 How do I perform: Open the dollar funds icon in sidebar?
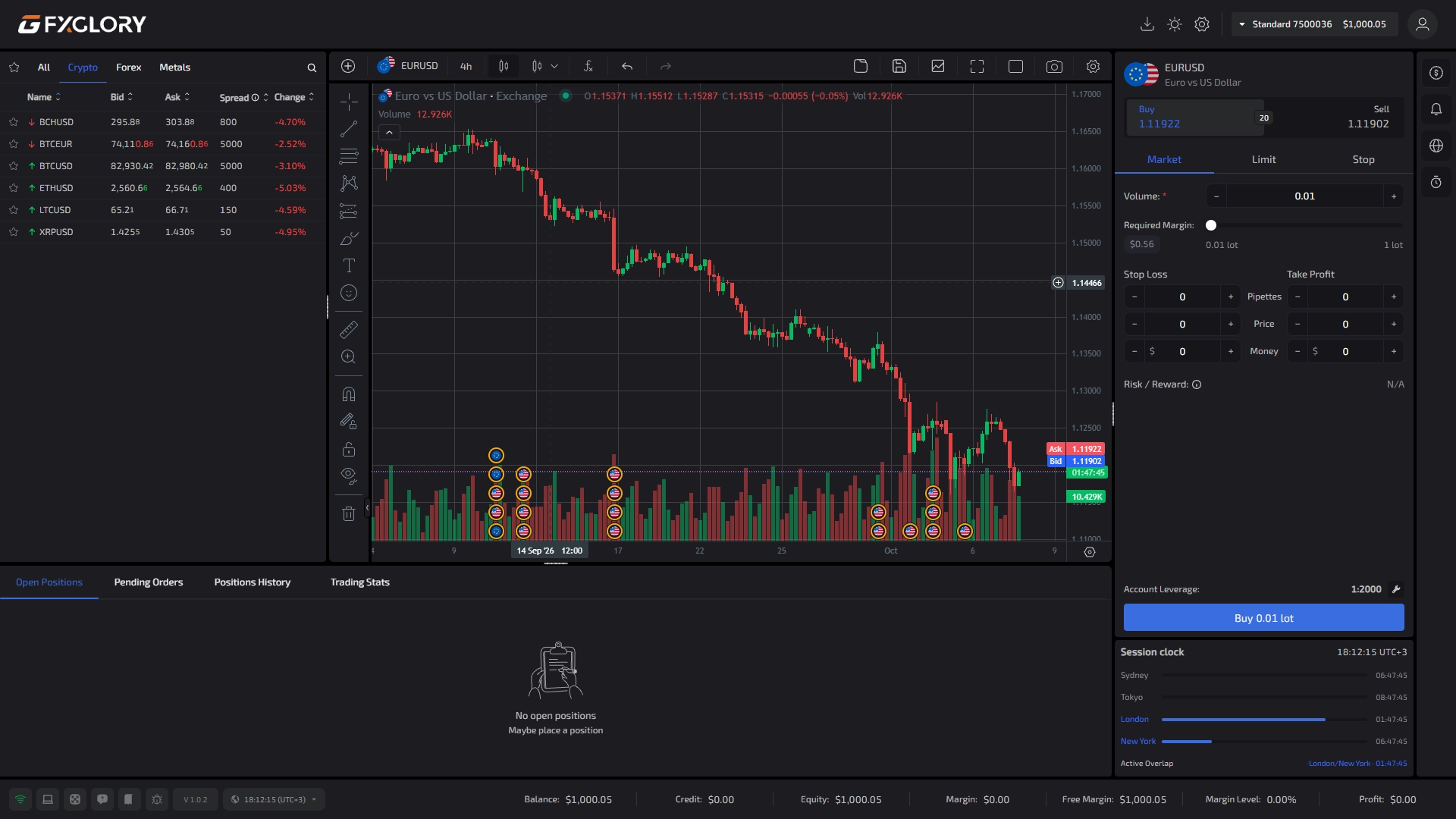1436,73
